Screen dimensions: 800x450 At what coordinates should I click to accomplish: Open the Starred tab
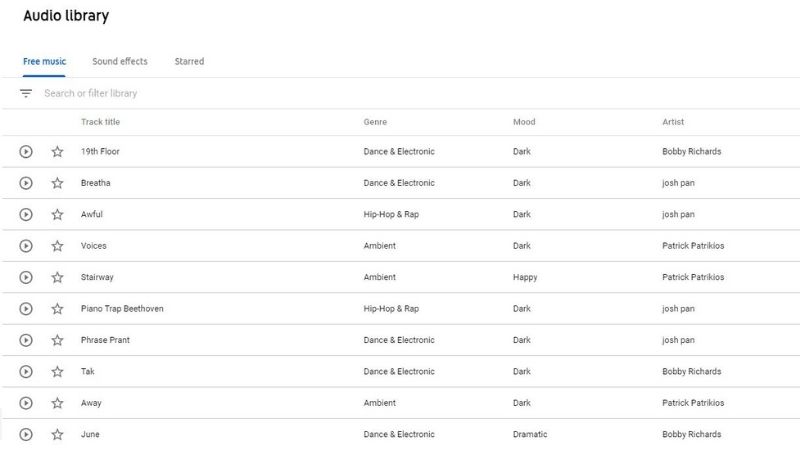coord(189,61)
